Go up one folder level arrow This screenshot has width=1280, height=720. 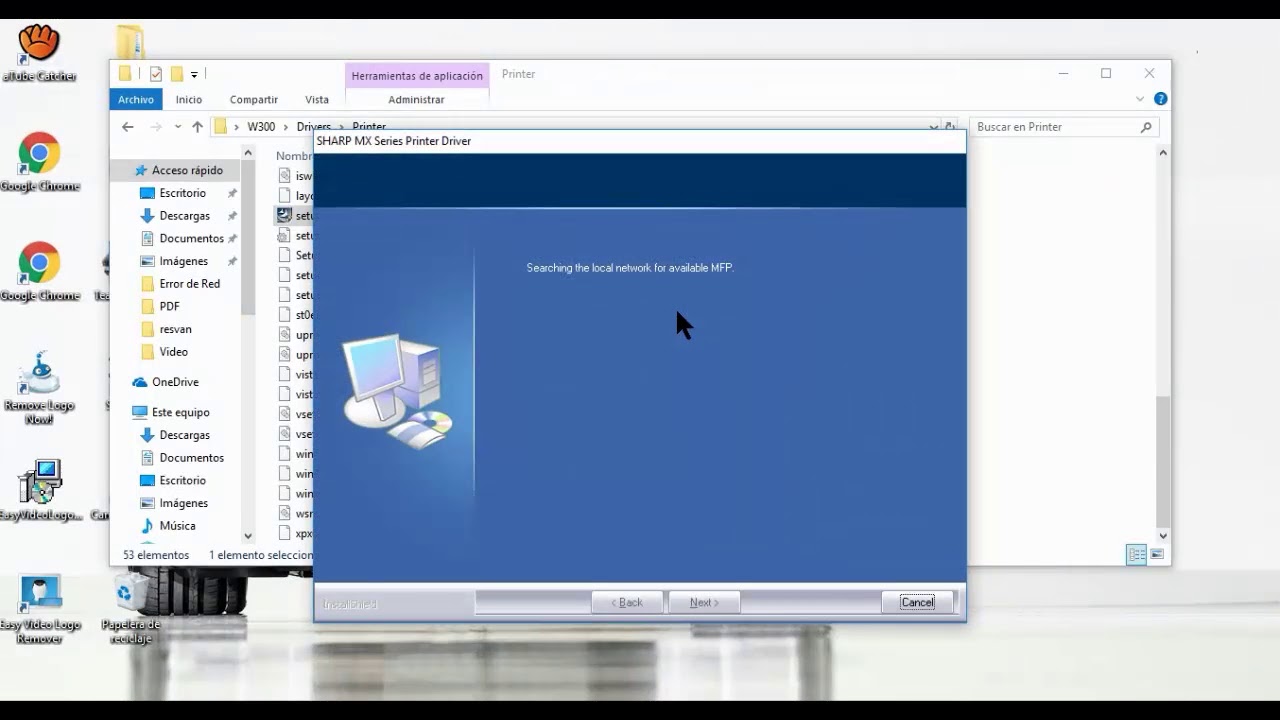tap(197, 127)
